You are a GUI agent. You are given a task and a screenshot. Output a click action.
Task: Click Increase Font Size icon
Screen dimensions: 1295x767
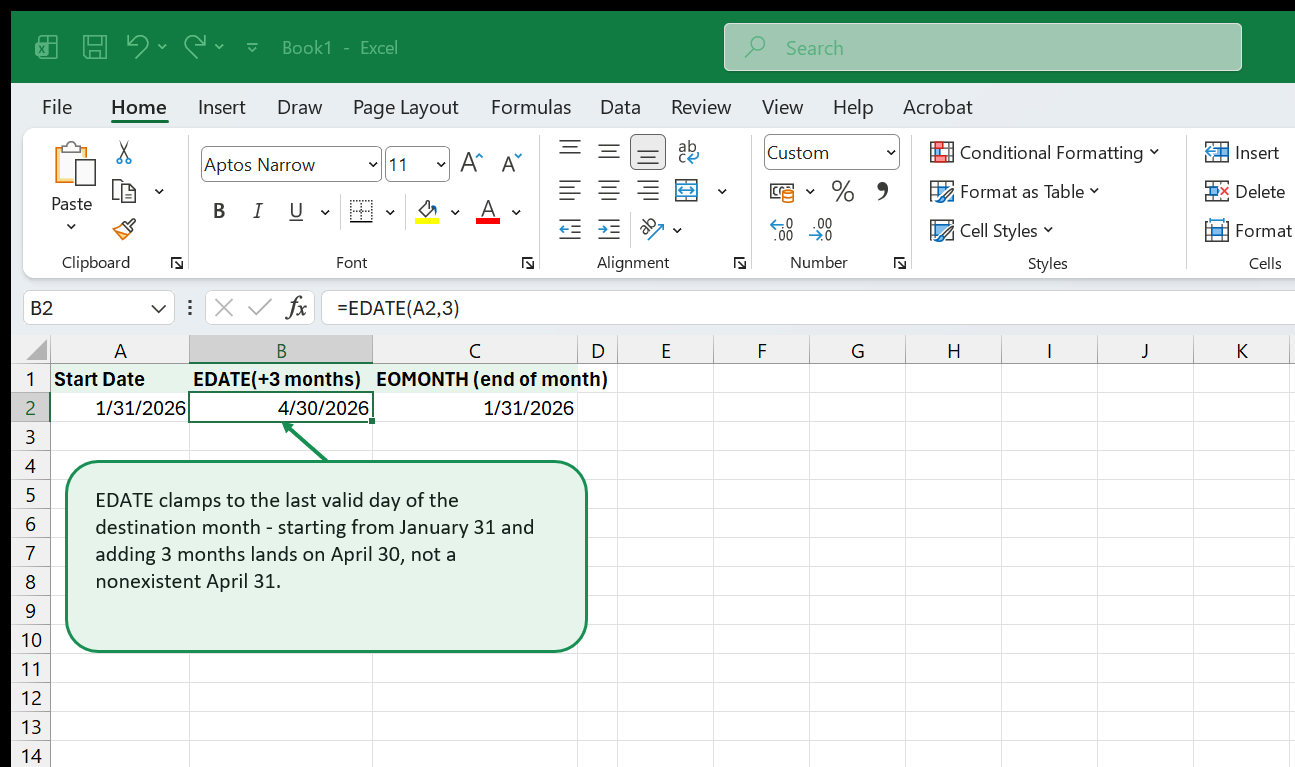pos(471,164)
